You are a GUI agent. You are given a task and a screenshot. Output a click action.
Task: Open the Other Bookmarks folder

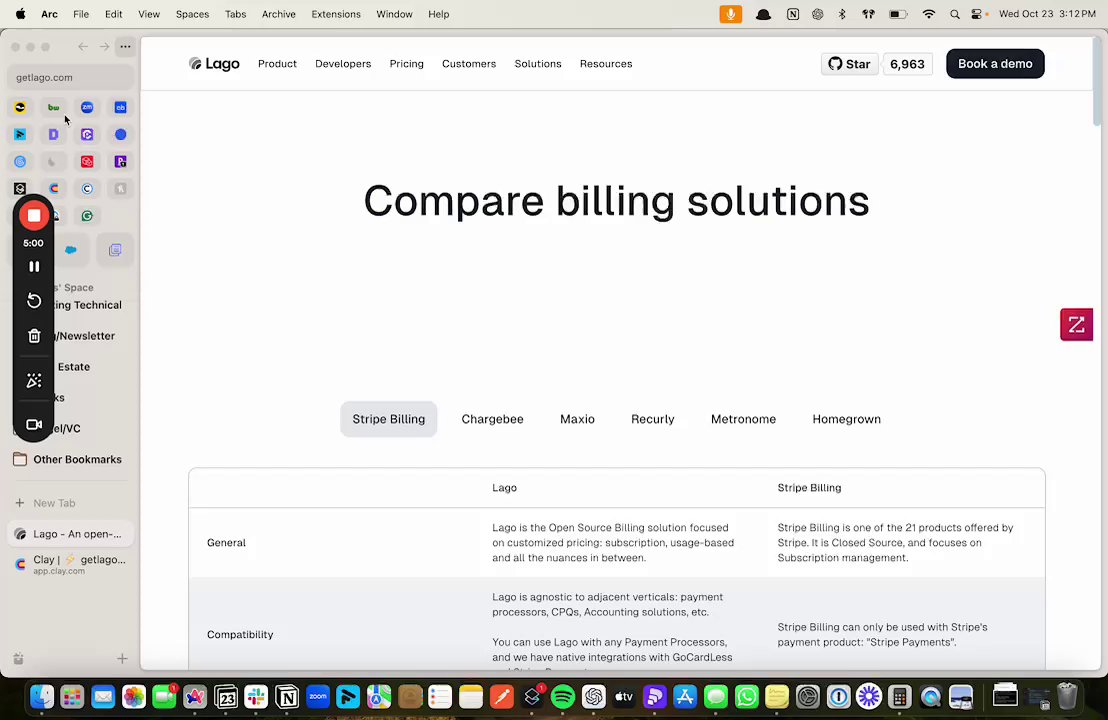click(68, 459)
